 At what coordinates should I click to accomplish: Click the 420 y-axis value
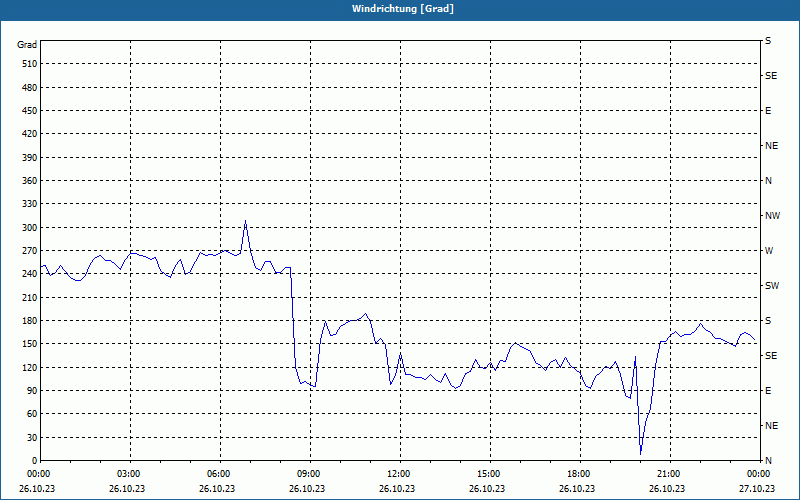point(30,134)
